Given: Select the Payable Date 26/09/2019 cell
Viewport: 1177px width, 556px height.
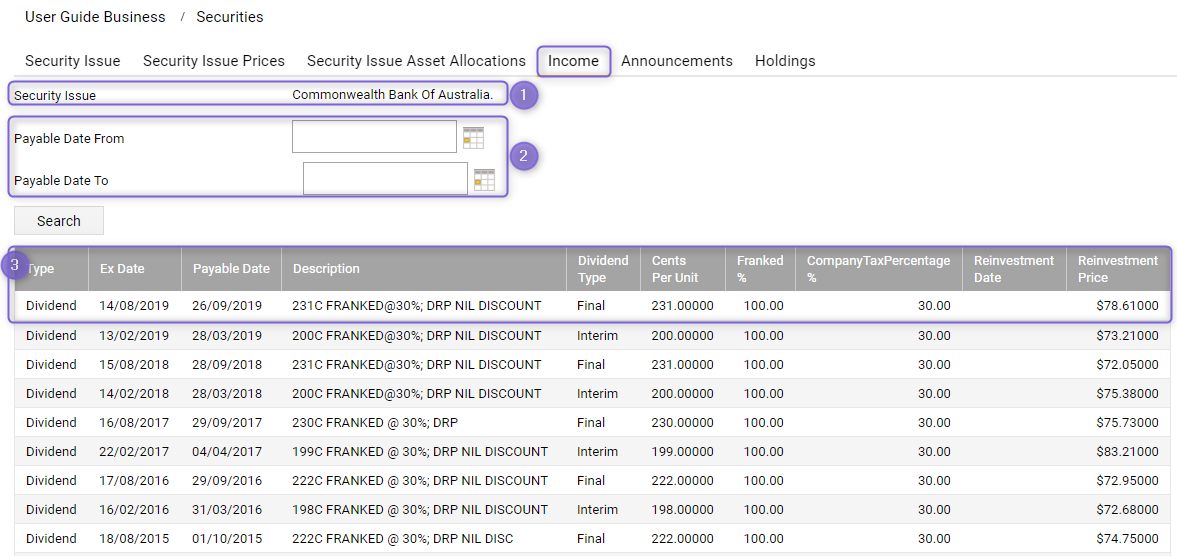Looking at the screenshot, I should pyautogui.click(x=227, y=306).
